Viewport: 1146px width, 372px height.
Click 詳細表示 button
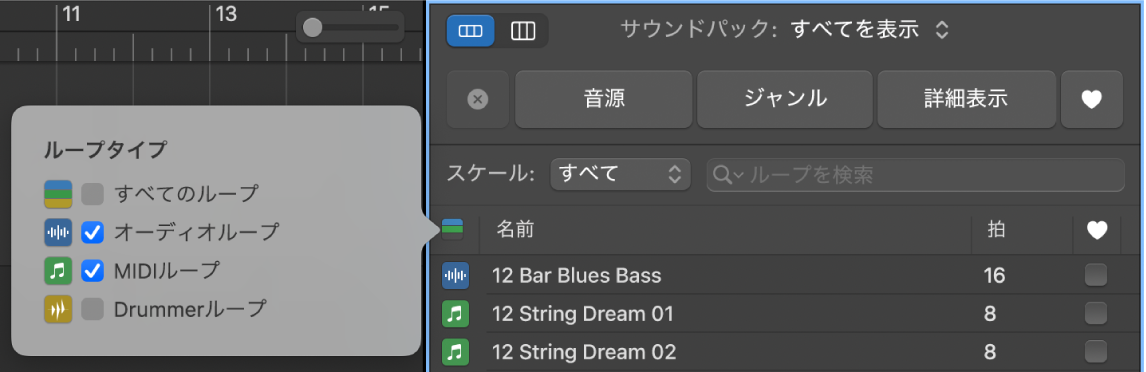(x=966, y=99)
